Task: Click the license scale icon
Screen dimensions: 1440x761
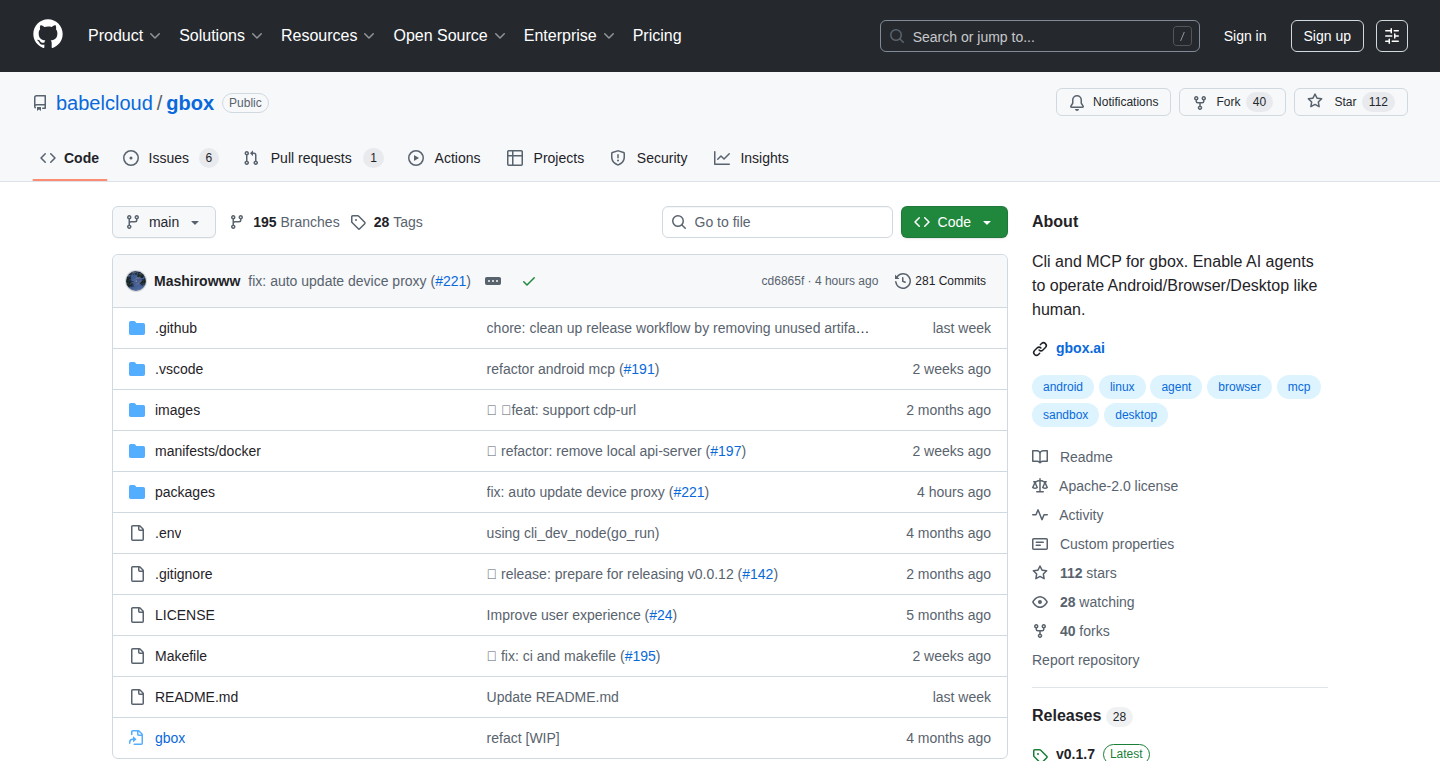Action: [x=1040, y=486]
